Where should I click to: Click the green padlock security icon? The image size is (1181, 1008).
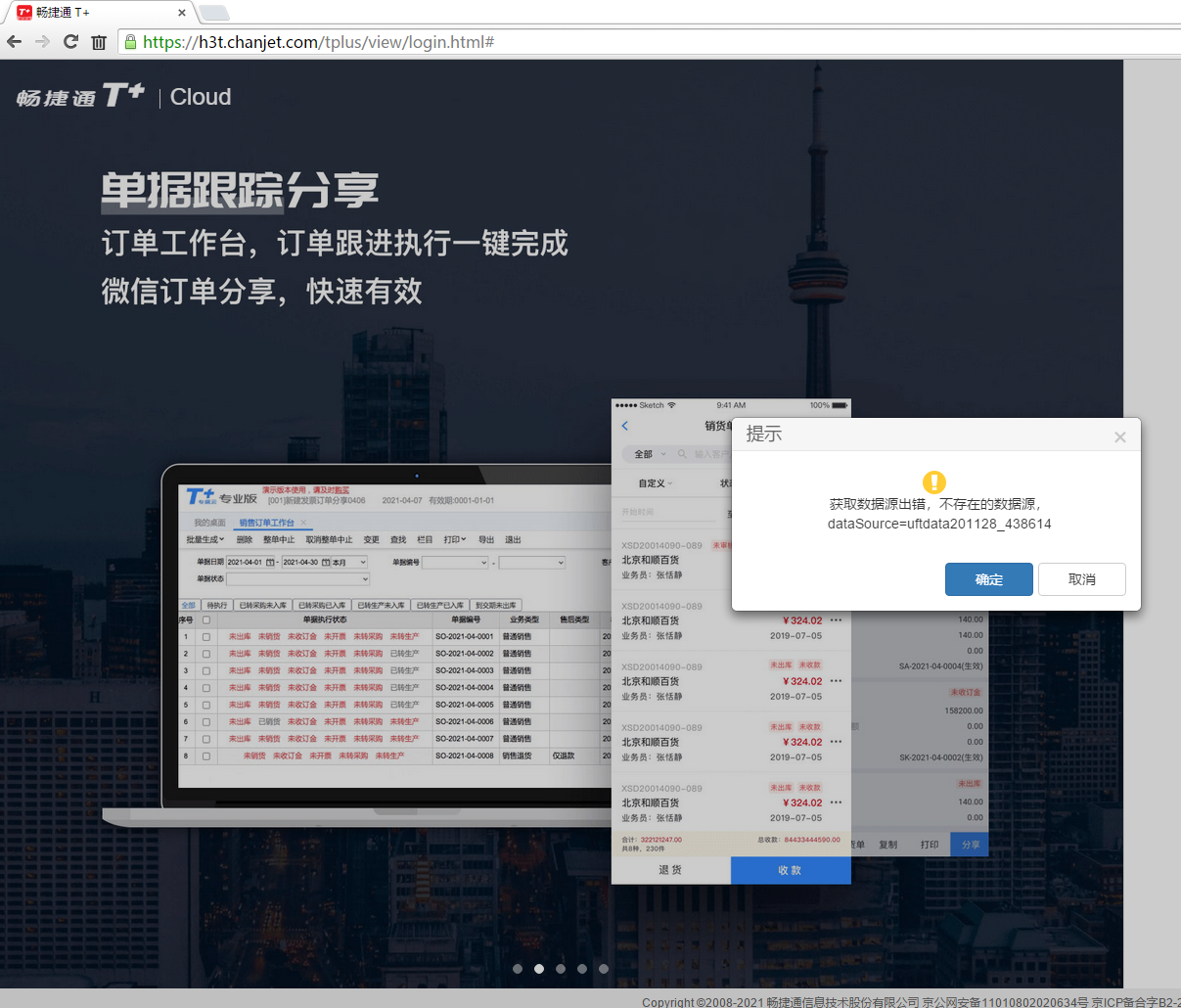point(130,42)
